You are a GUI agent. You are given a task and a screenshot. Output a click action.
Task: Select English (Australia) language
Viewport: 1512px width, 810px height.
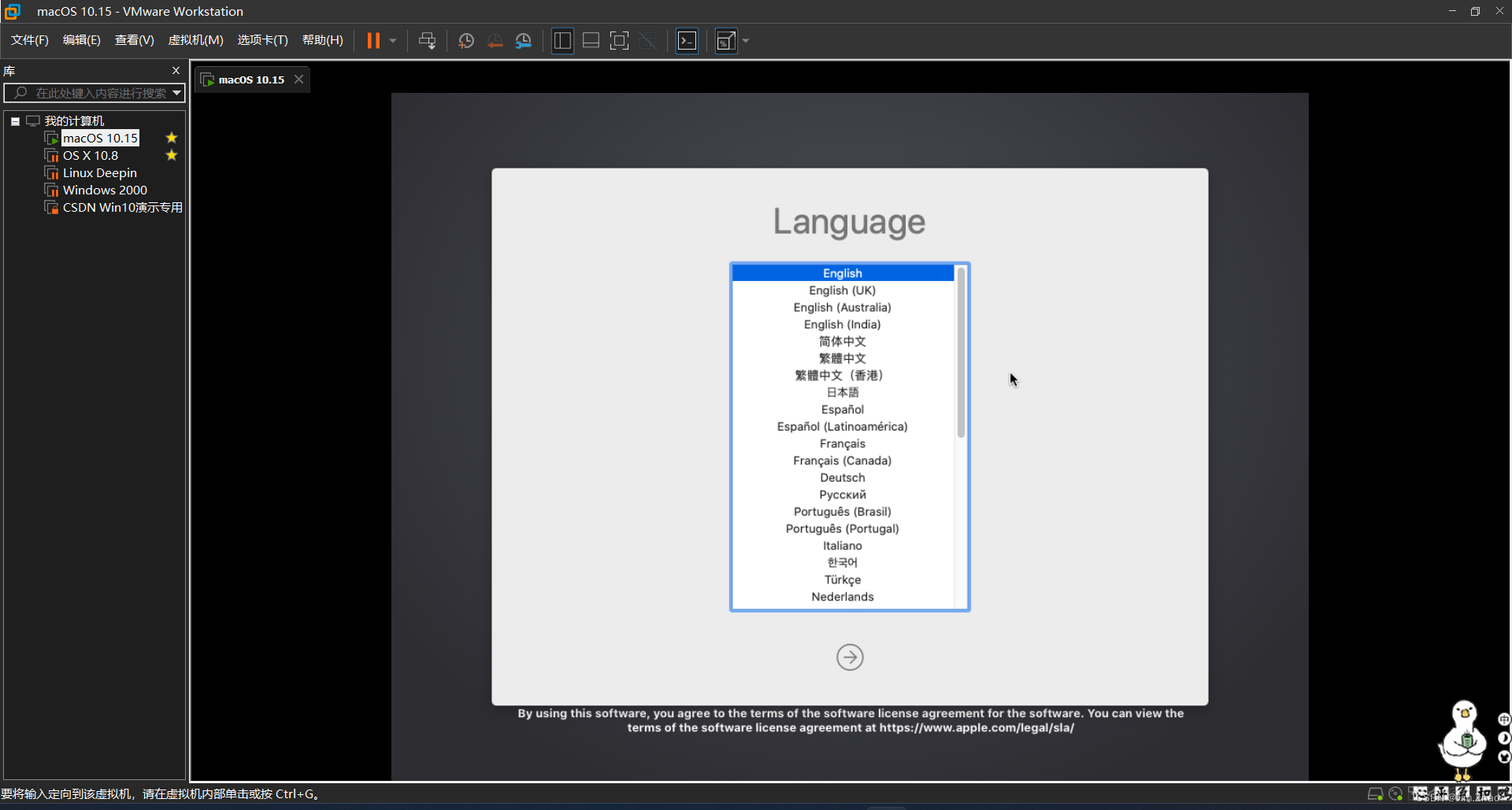843,308
